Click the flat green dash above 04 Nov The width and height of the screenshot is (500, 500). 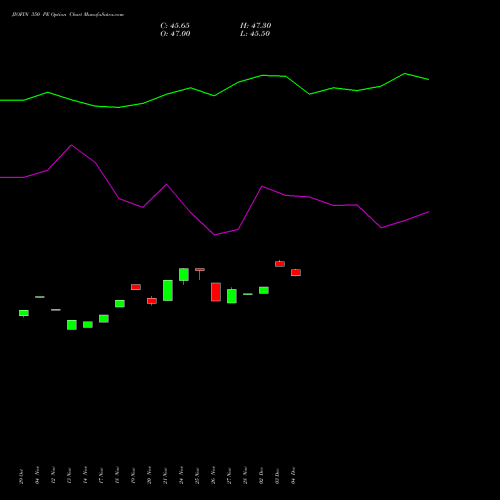point(40,297)
